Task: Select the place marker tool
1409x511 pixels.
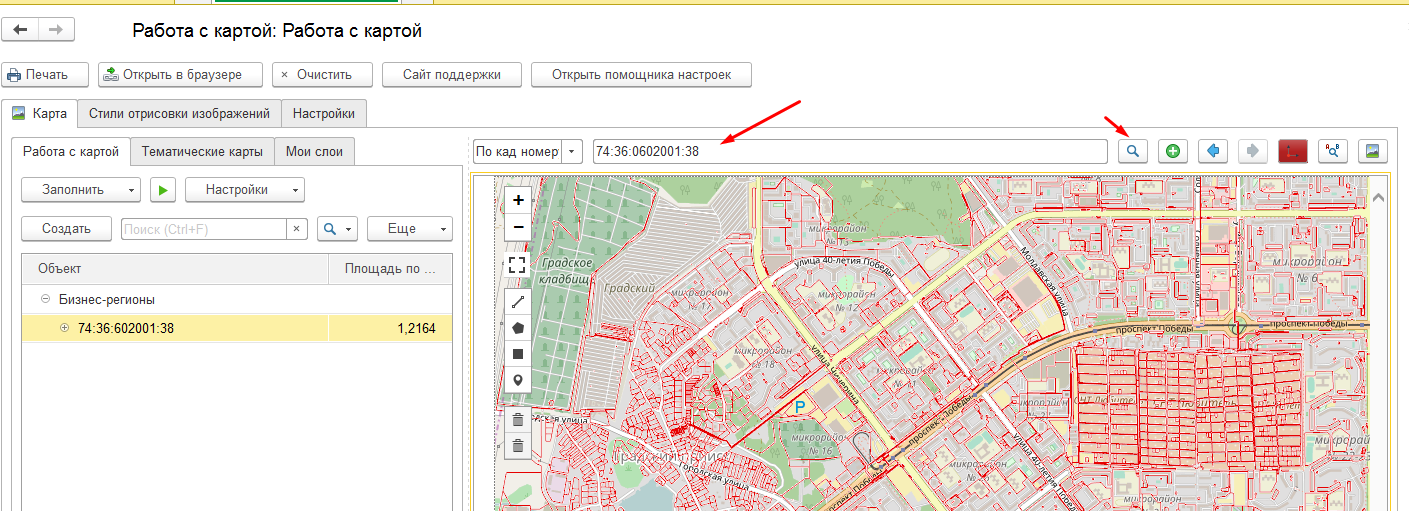Action: 517,380
